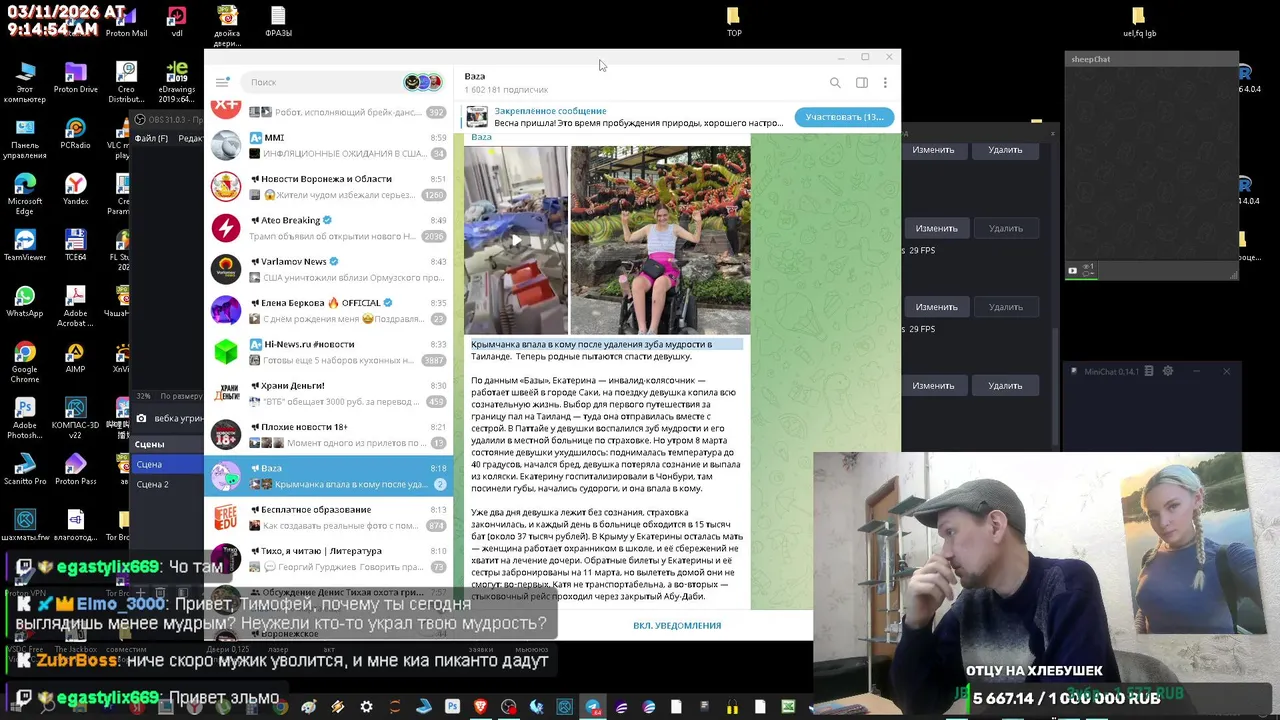Click ВКЛ. УВЕДОМЛЕНИЯ button
Image resolution: width=1280 pixels, height=720 pixels.
pos(677,625)
